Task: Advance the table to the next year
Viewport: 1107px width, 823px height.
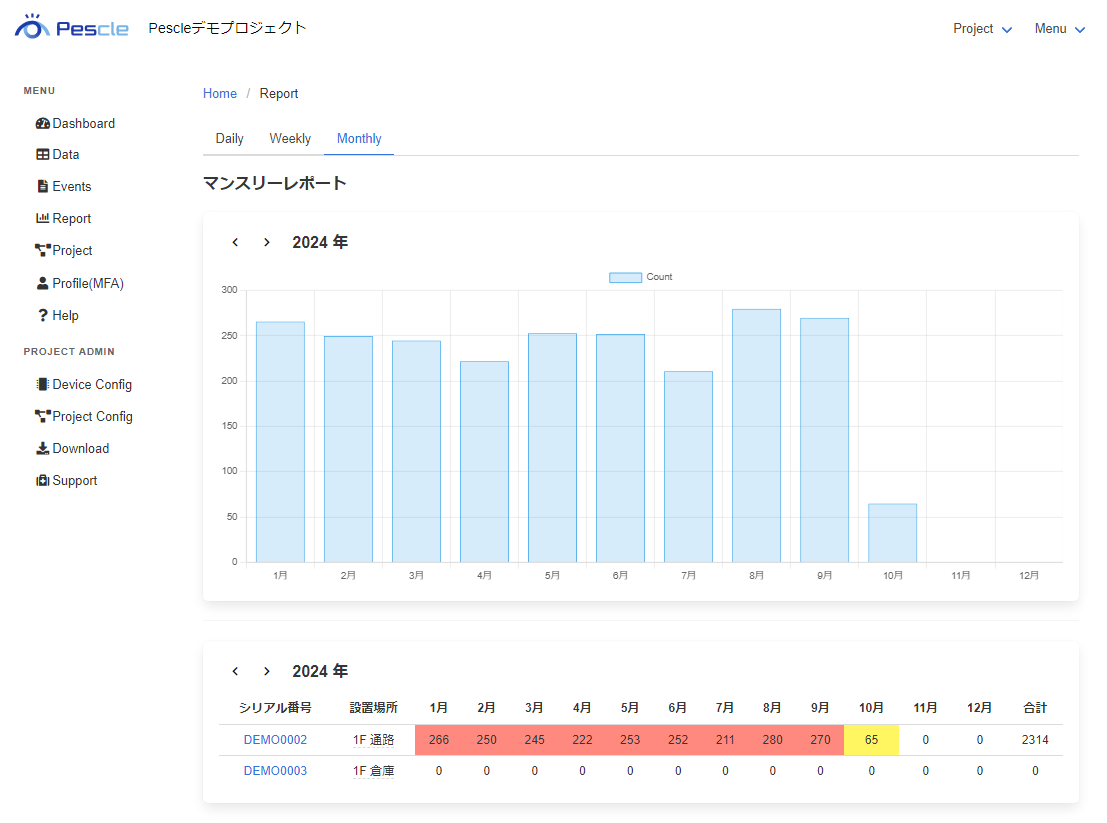Action: [266, 671]
